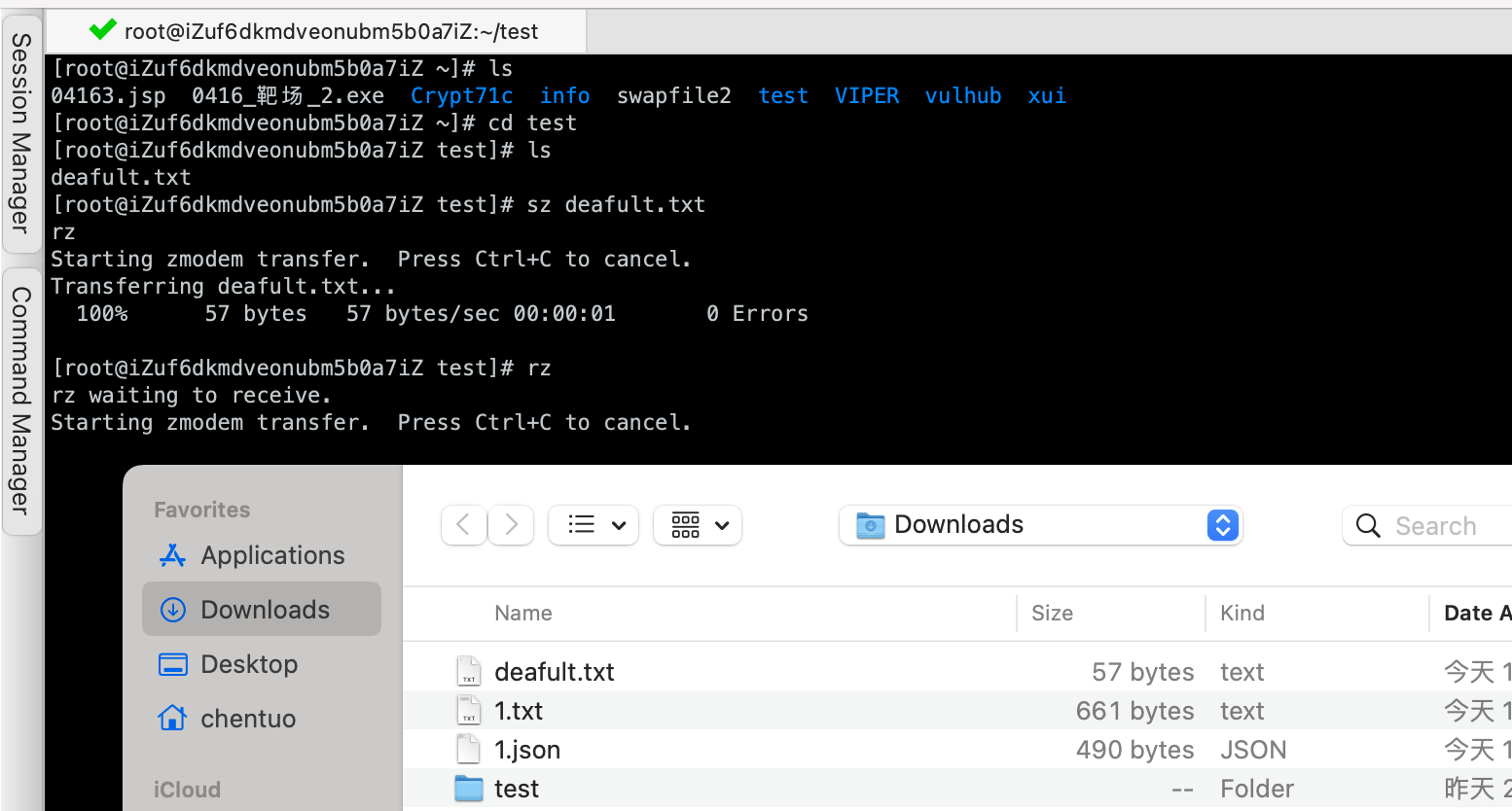Click the forward navigation arrow
The height and width of the screenshot is (811, 1512).
pyautogui.click(x=511, y=525)
